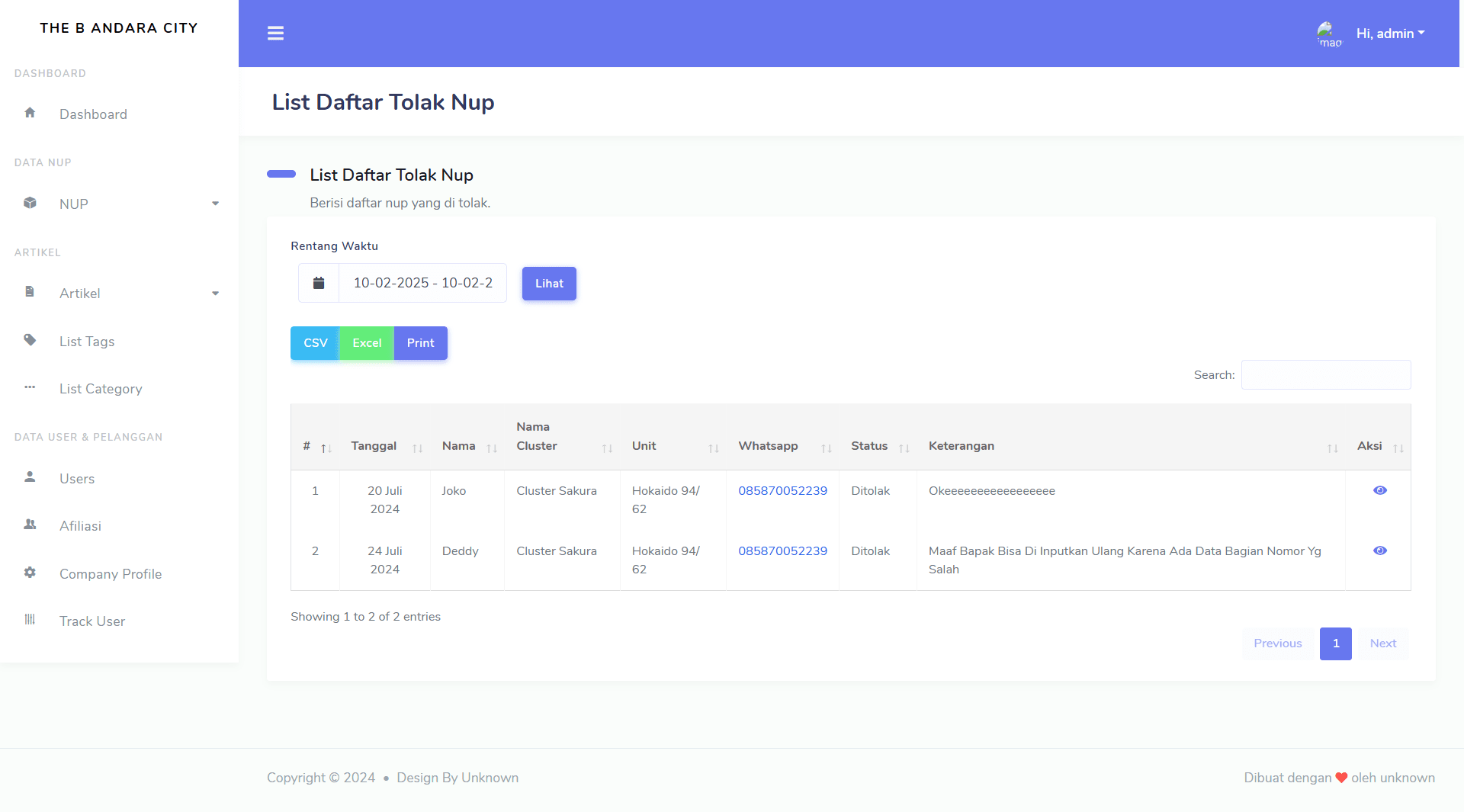The image size is (1464, 812).
Task: Click the Lihat button
Action: pyautogui.click(x=548, y=283)
